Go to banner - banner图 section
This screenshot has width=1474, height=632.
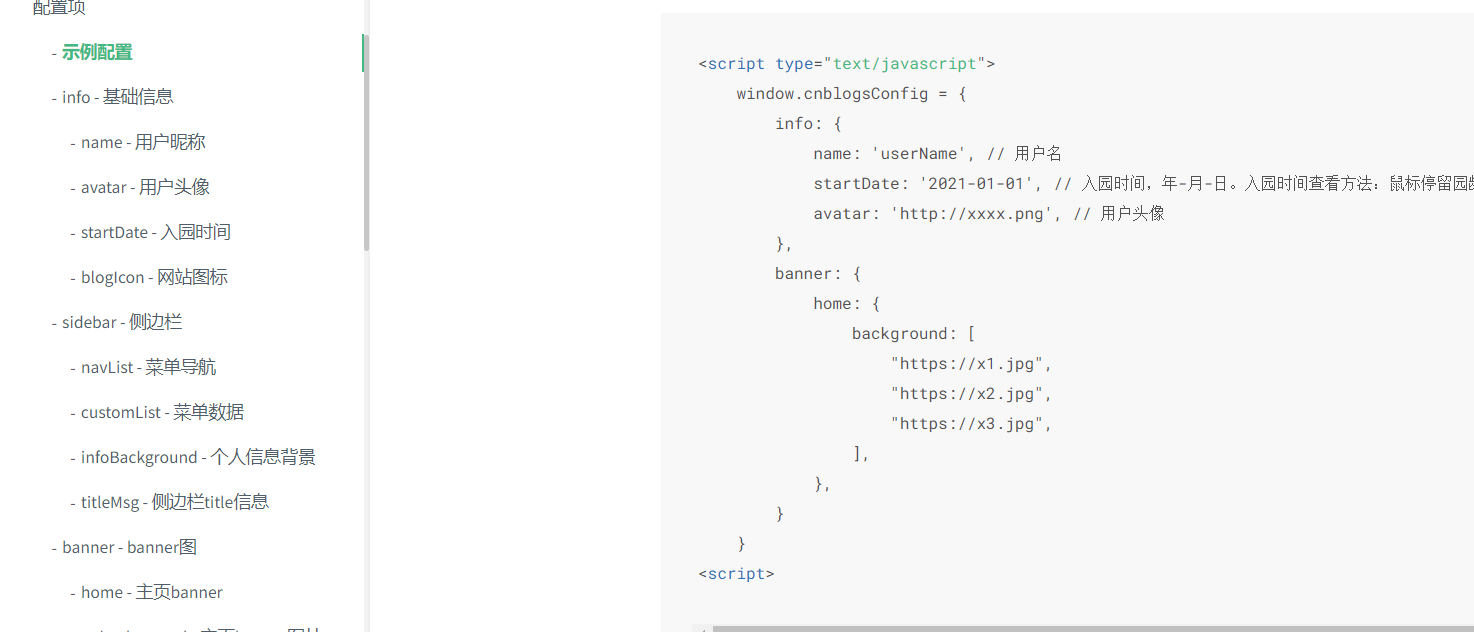pyautogui.click(x=129, y=547)
